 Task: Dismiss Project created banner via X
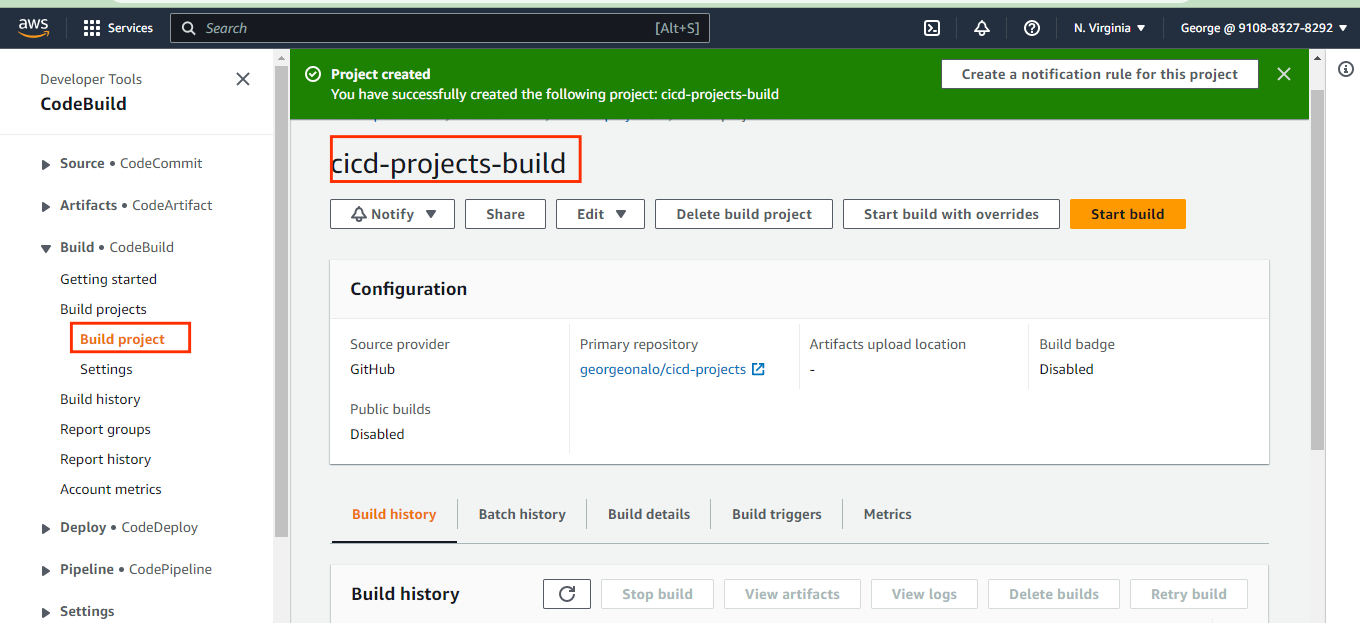coord(1284,73)
